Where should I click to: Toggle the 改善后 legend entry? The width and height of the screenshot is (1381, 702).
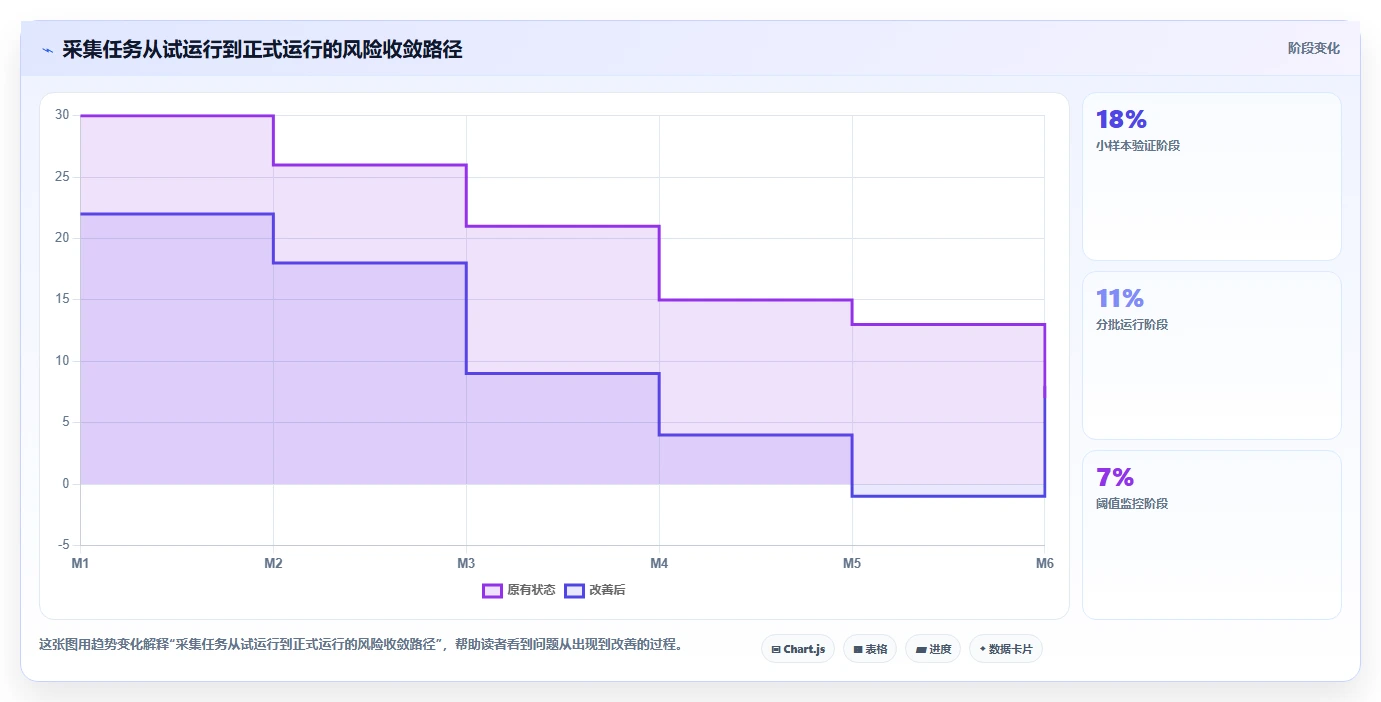click(595, 590)
